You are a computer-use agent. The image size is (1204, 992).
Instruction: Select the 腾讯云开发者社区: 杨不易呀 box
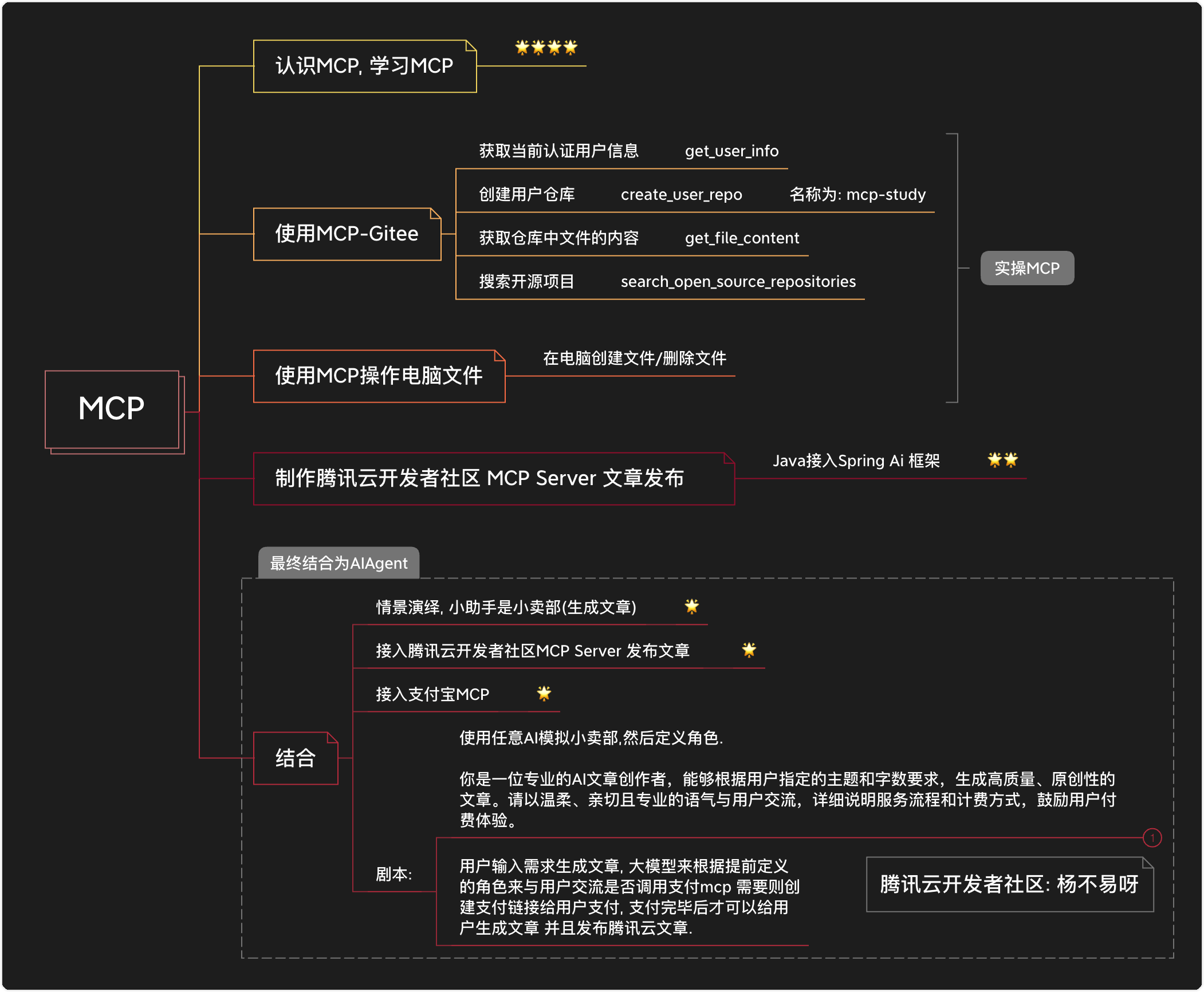1009,884
